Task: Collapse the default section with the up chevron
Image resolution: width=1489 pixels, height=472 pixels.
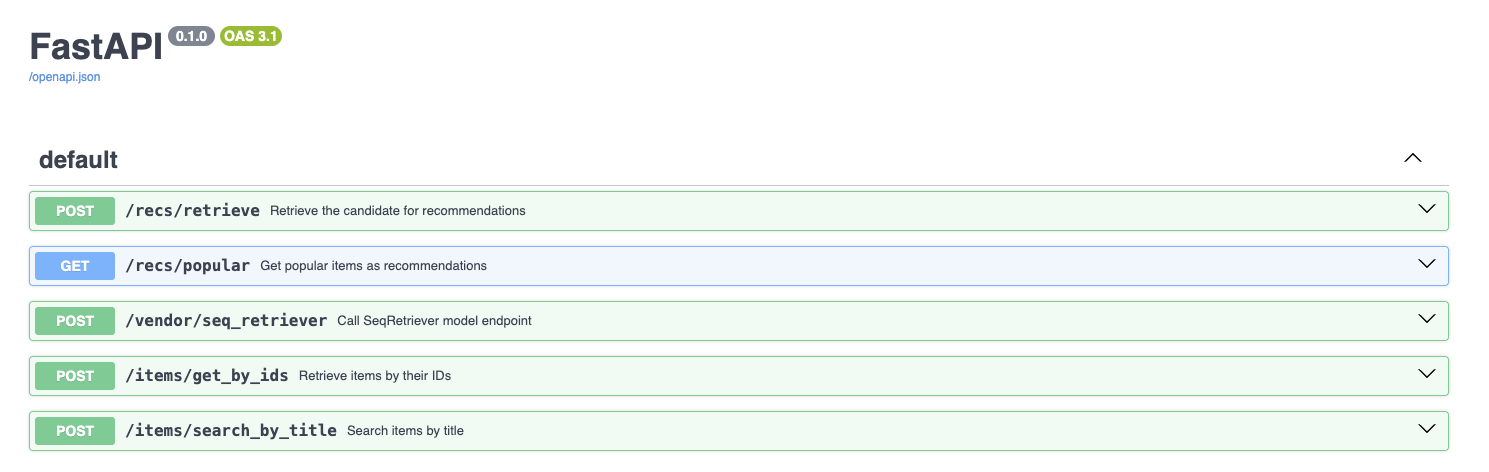Action: point(1412,158)
